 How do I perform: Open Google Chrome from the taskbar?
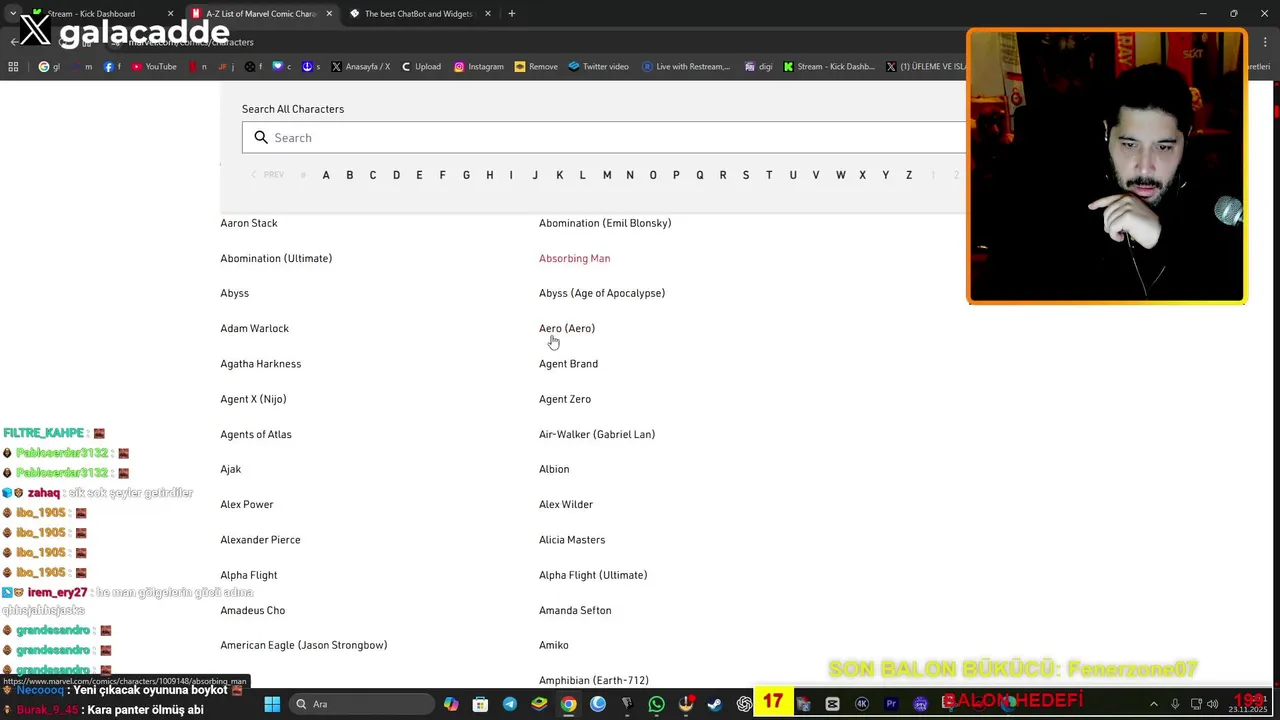click(568, 704)
